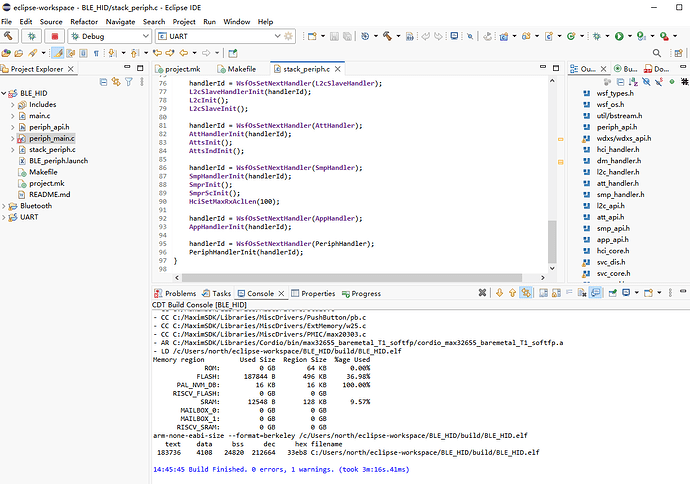The image size is (690, 484).
Task: Select BLE_periph.launch file
Action: click(x=59, y=161)
